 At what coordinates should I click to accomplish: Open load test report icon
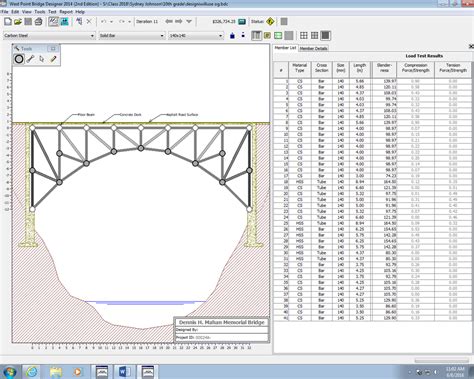[284, 22]
